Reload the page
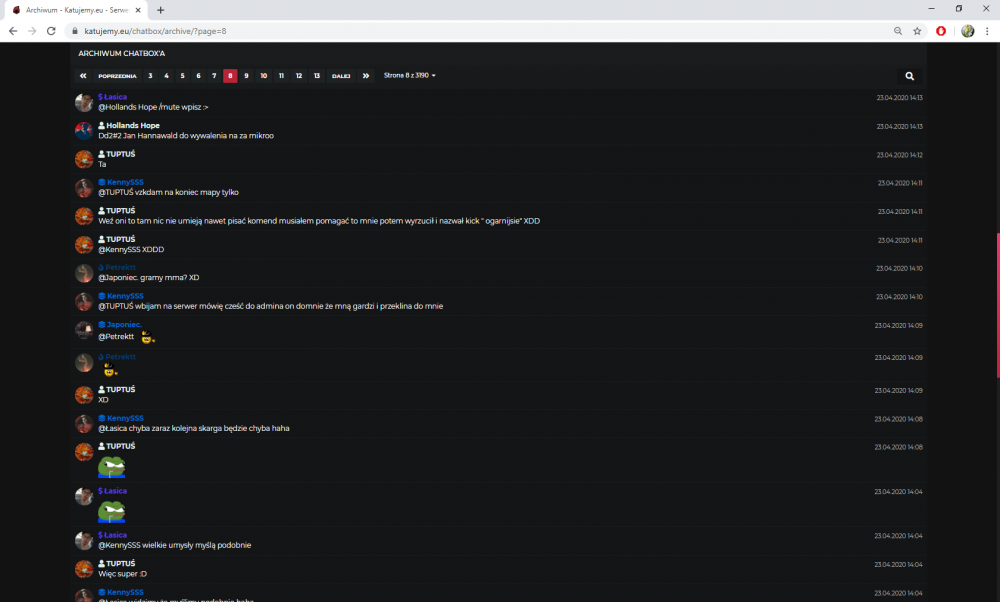 [x=51, y=31]
